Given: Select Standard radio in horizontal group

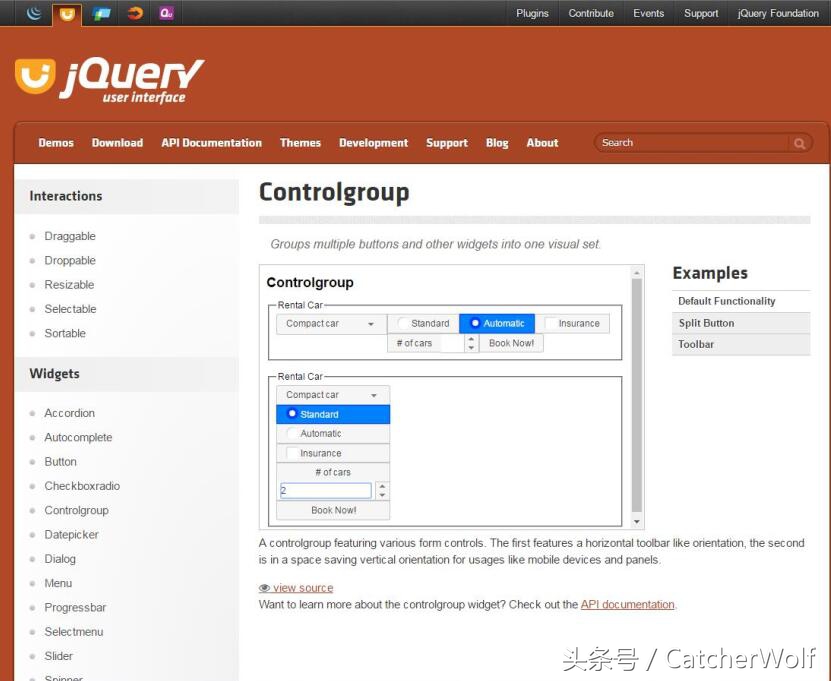Looking at the screenshot, I should point(423,323).
